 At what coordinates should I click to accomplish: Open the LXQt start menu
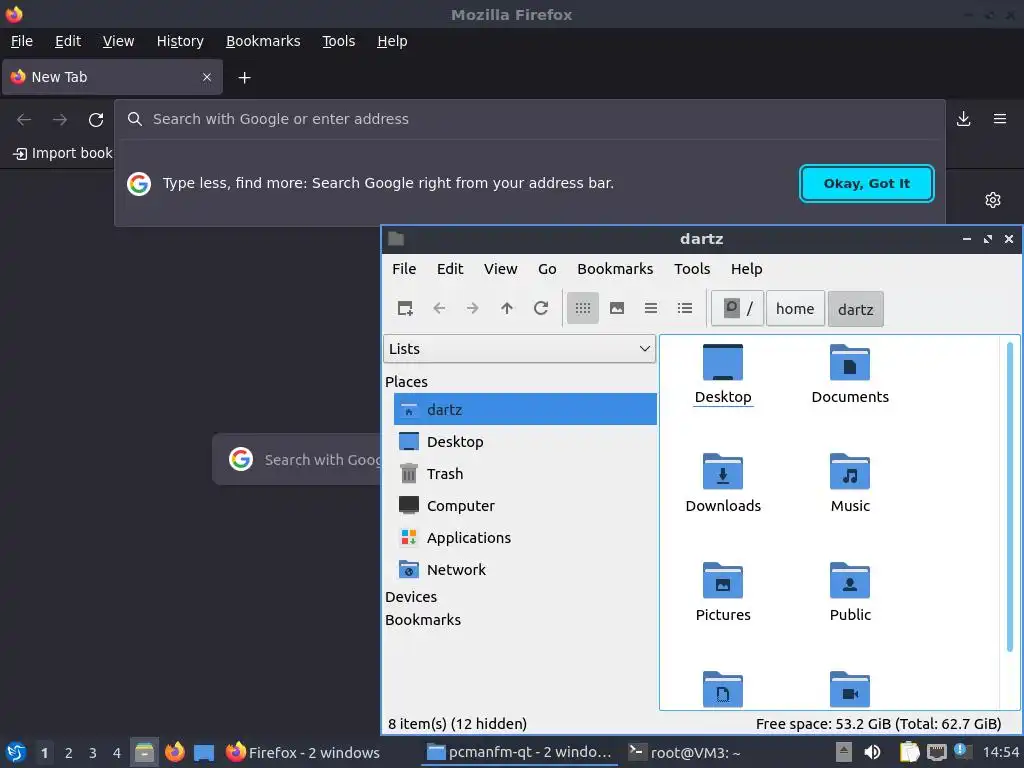point(16,752)
